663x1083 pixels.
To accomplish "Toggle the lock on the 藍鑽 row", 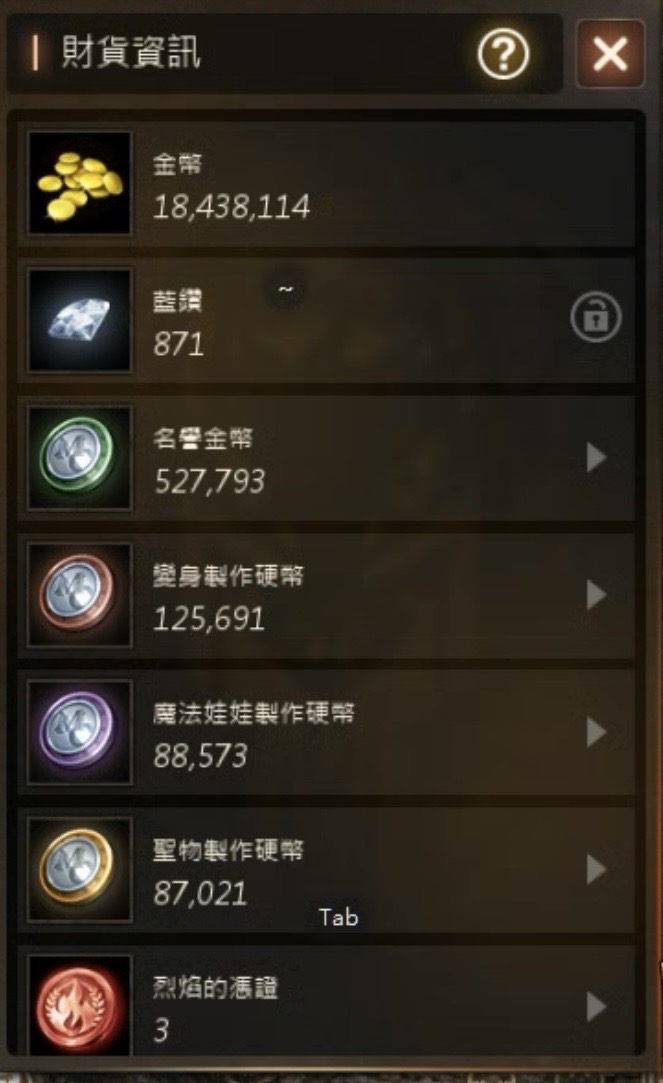I will 596,318.
